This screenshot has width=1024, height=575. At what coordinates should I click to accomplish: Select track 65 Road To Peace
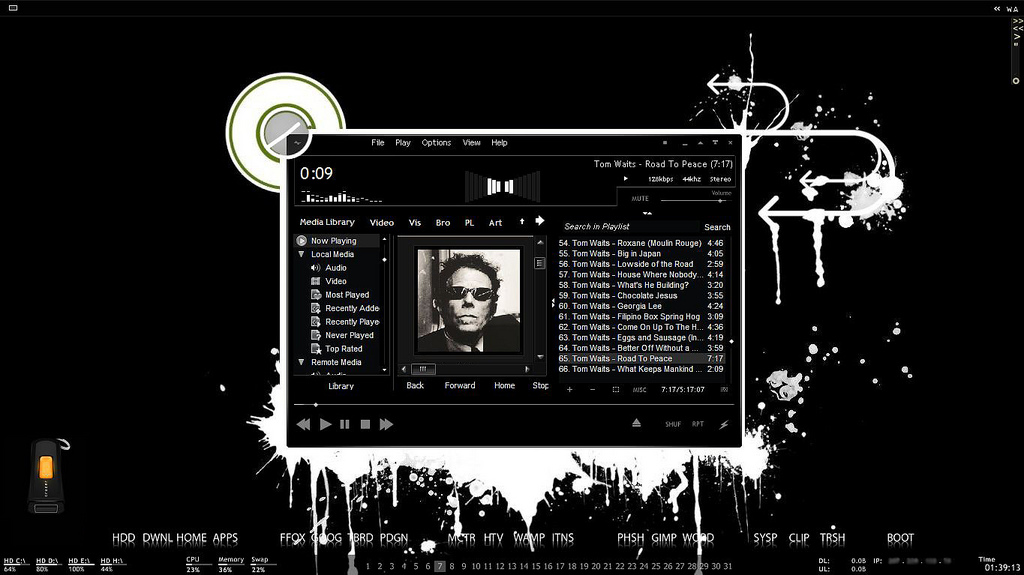[x=641, y=359]
